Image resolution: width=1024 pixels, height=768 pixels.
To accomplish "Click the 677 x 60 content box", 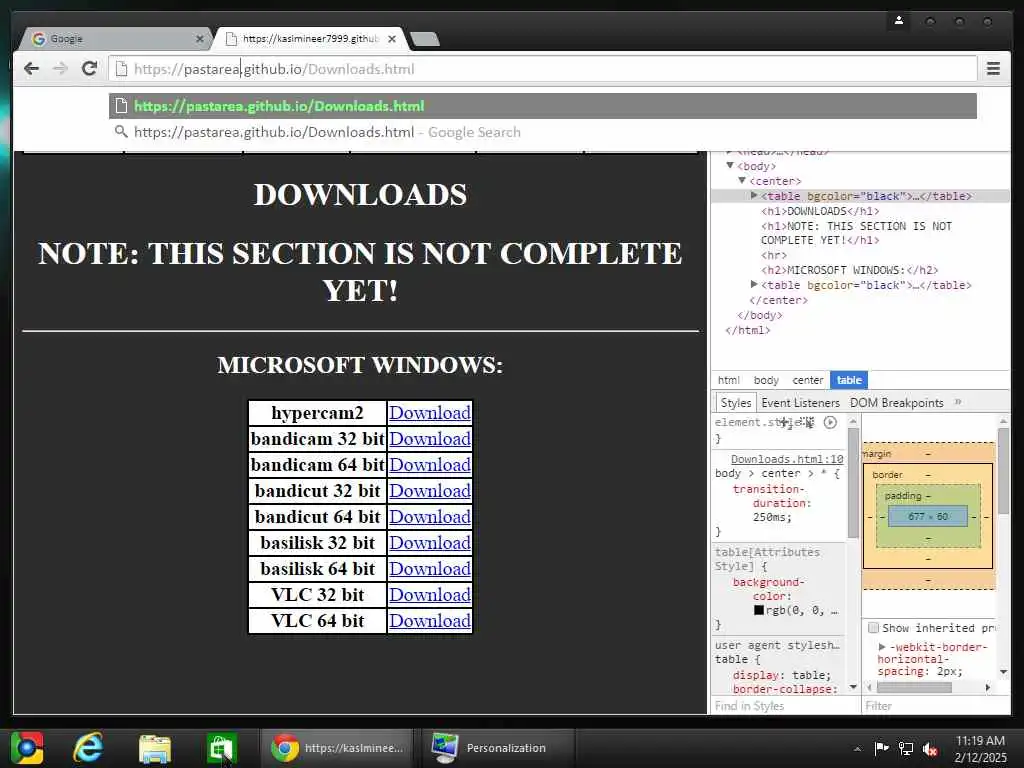I will 928,517.
